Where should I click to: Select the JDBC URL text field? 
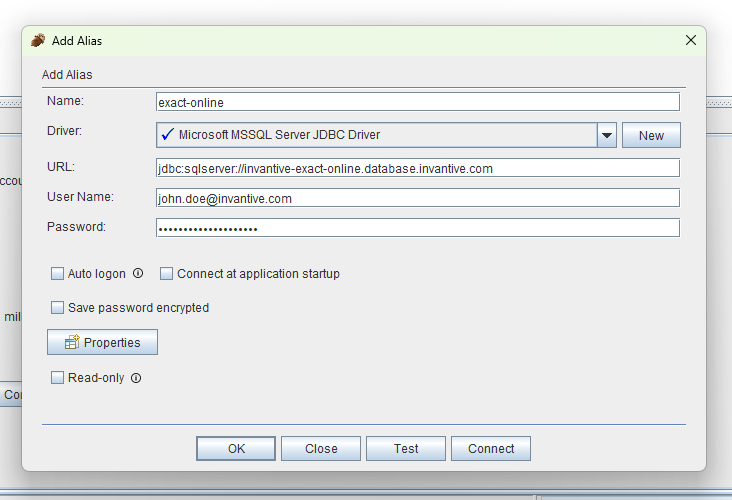click(418, 168)
